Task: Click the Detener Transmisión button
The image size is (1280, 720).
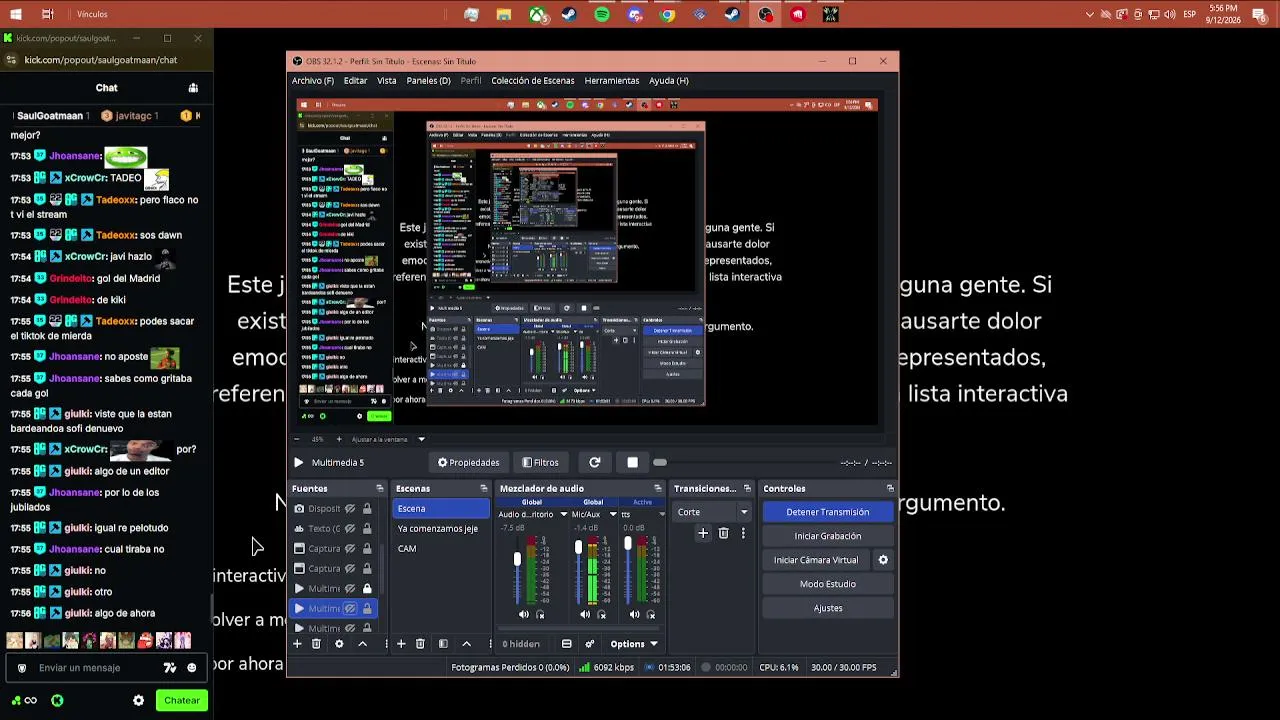Action: 828,512
